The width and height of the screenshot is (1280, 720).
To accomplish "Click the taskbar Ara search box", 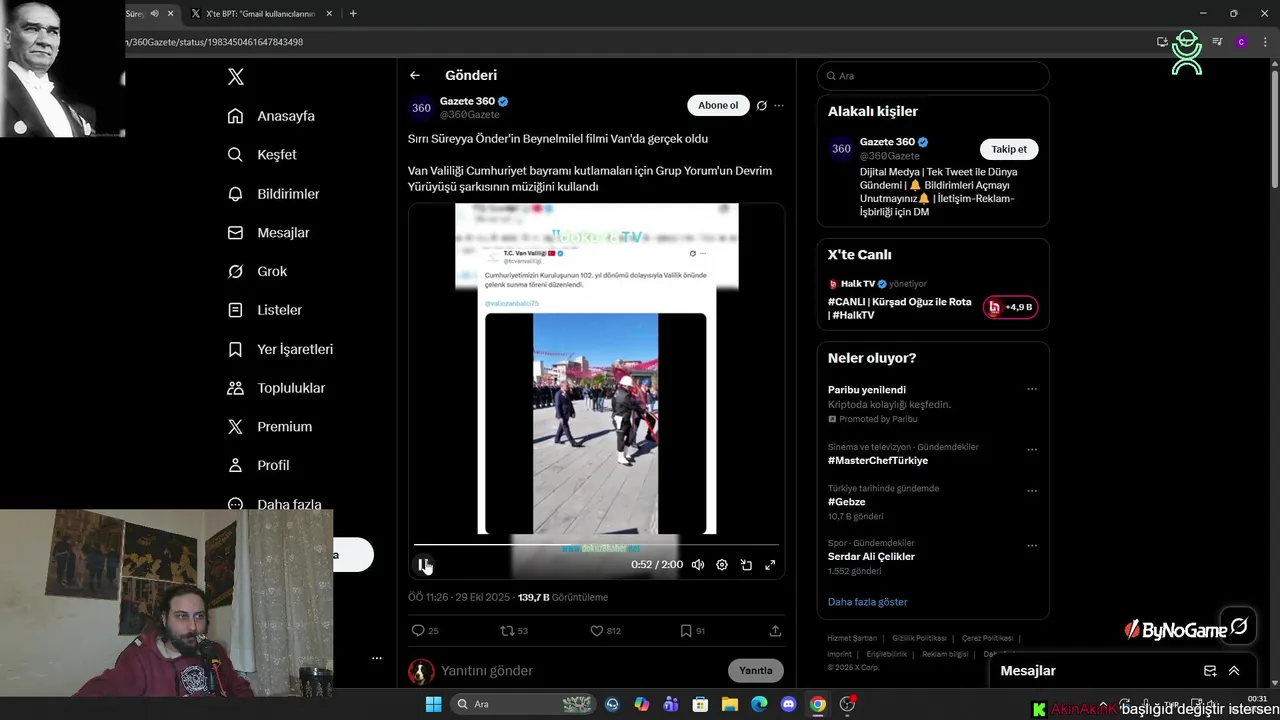I will pos(521,704).
